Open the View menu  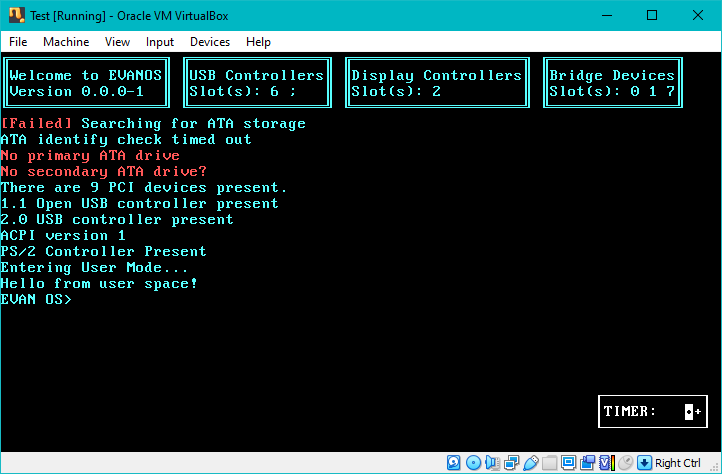pyautogui.click(x=117, y=42)
